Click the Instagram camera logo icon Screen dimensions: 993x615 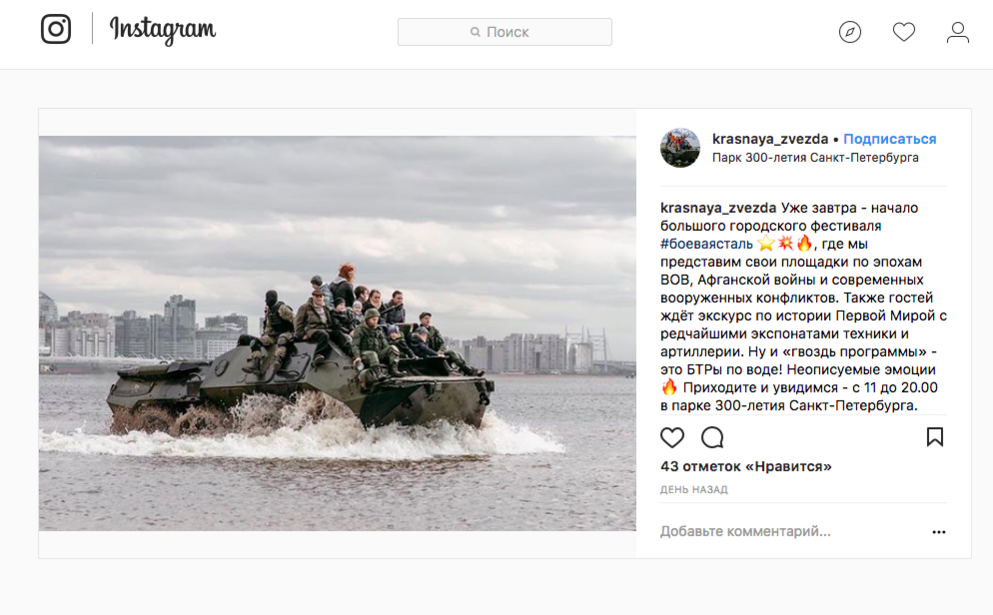click(56, 29)
